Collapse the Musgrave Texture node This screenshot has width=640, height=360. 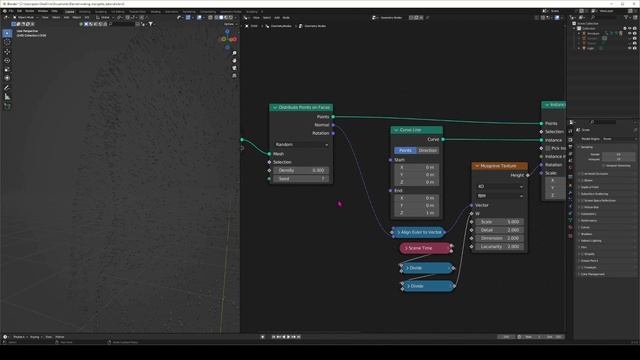pos(477,166)
